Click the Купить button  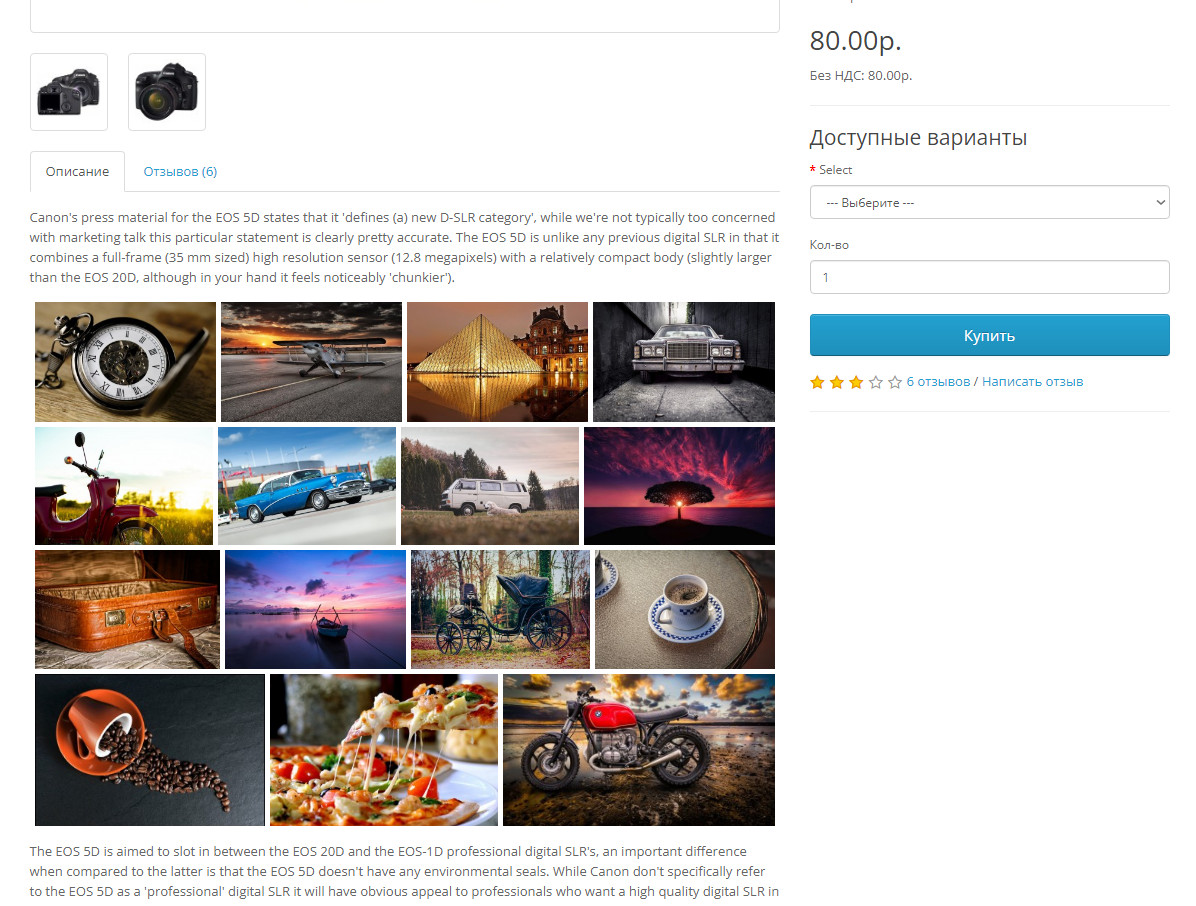coord(989,336)
